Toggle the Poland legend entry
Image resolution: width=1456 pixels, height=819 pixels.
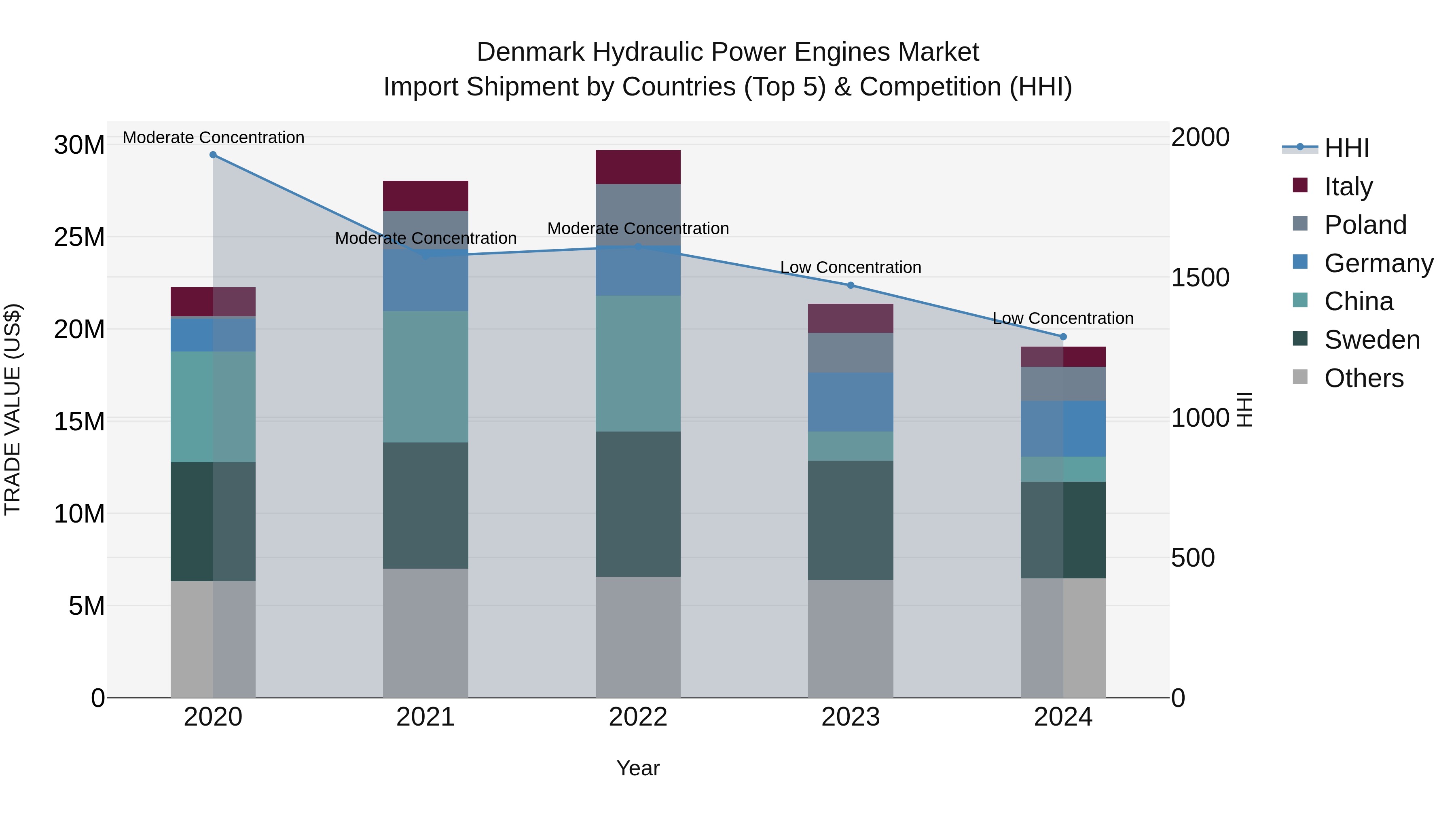click(x=1350, y=224)
